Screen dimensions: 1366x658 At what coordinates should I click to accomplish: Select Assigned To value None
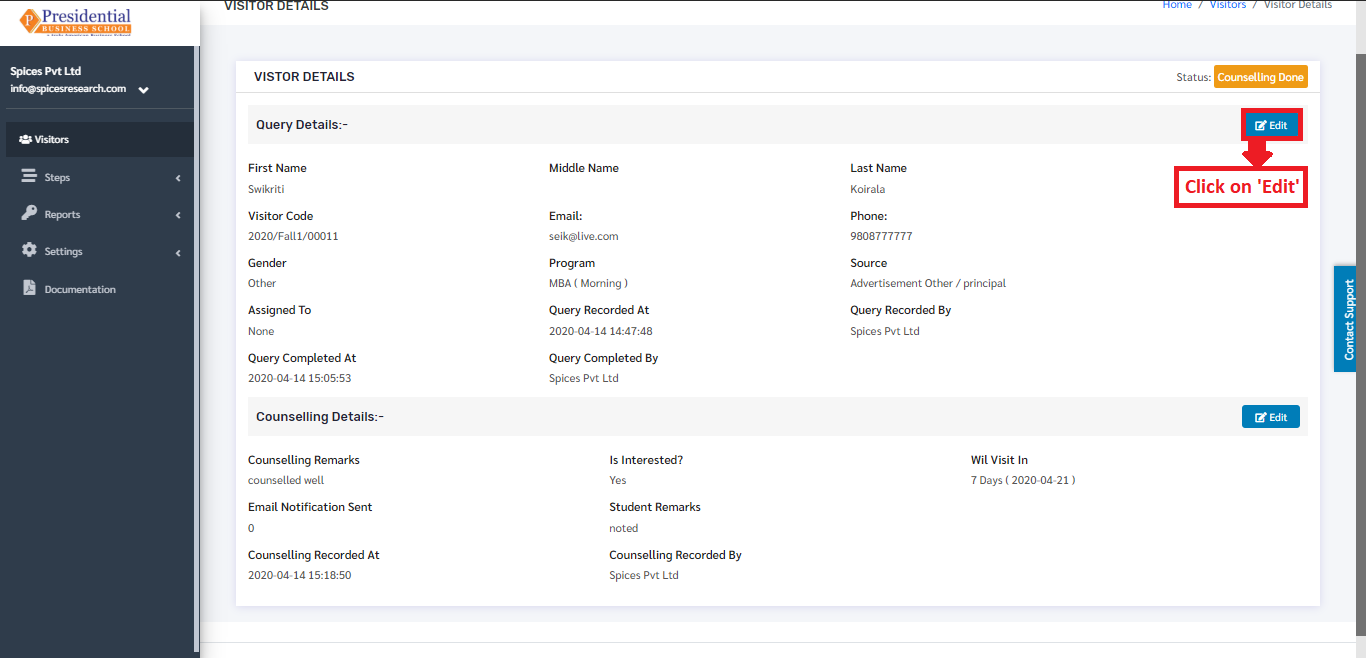[x=261, y=331]
